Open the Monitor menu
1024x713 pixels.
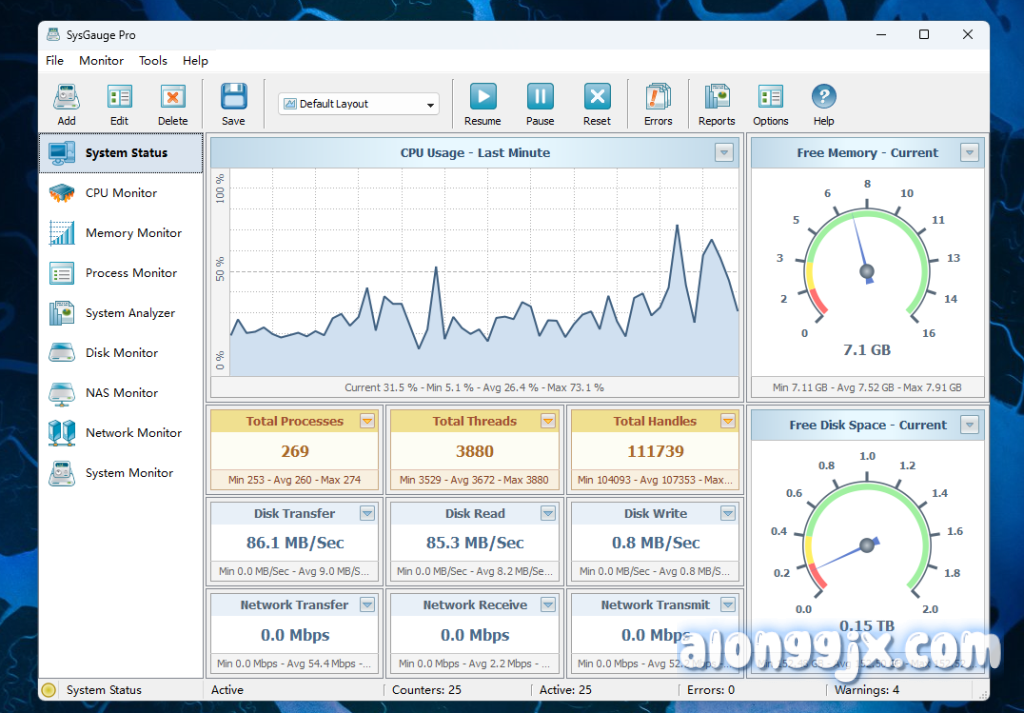101,61
